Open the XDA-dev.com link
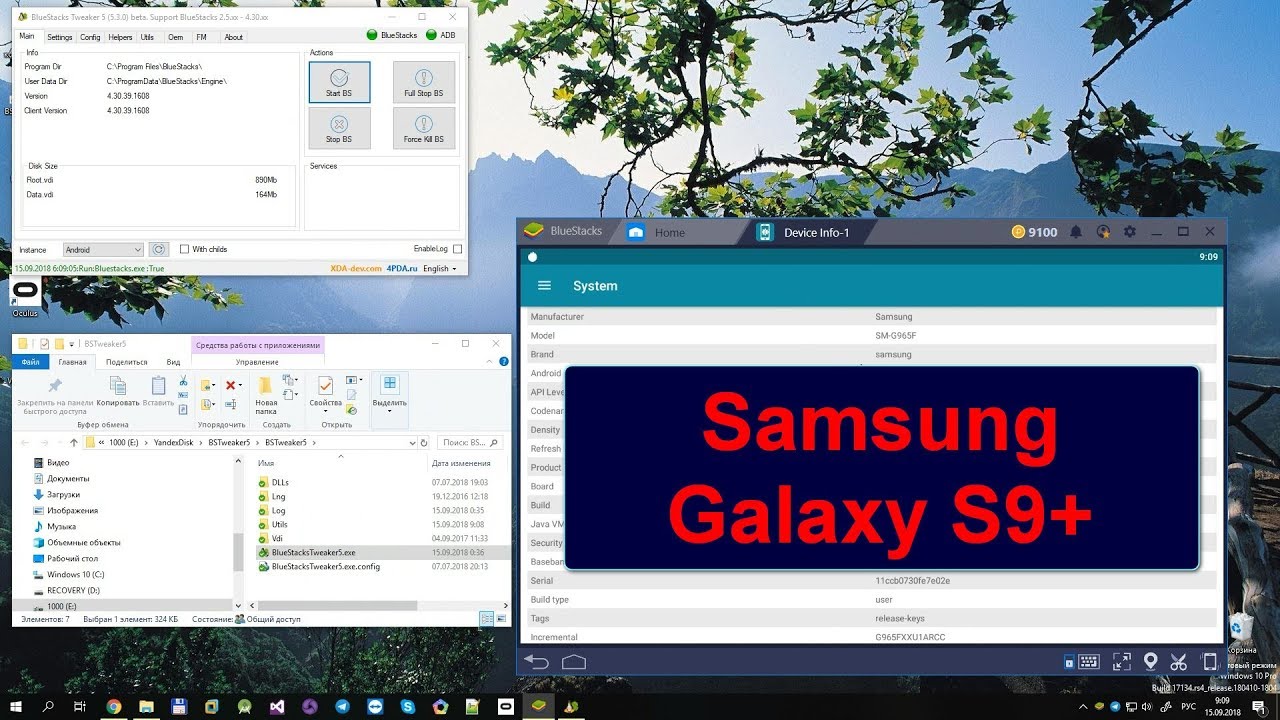The width and height of the screenshot is (1280, 720). pyautogui.click(x=356, y=269)
